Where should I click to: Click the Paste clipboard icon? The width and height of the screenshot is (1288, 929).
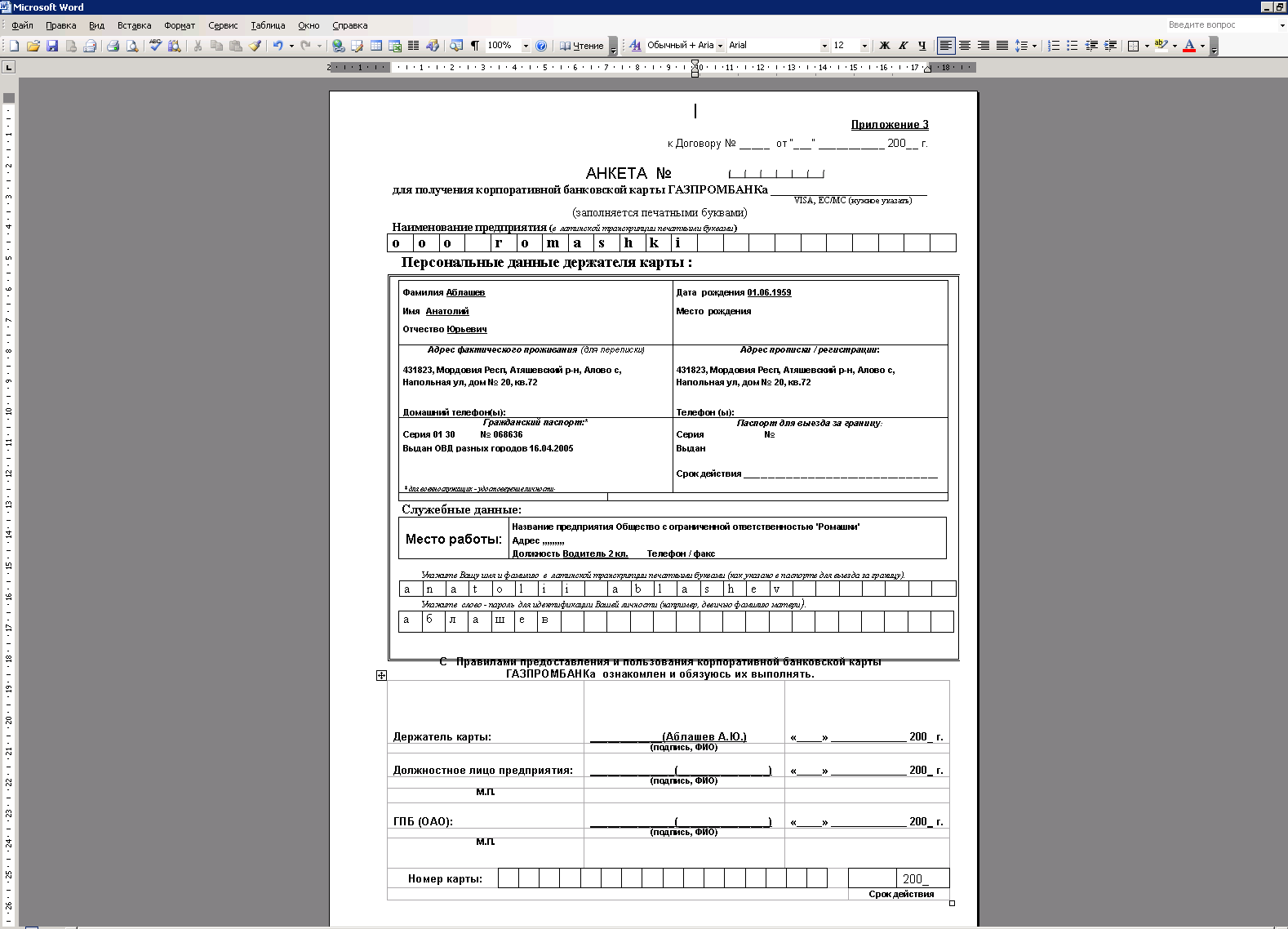click(236, 46)
